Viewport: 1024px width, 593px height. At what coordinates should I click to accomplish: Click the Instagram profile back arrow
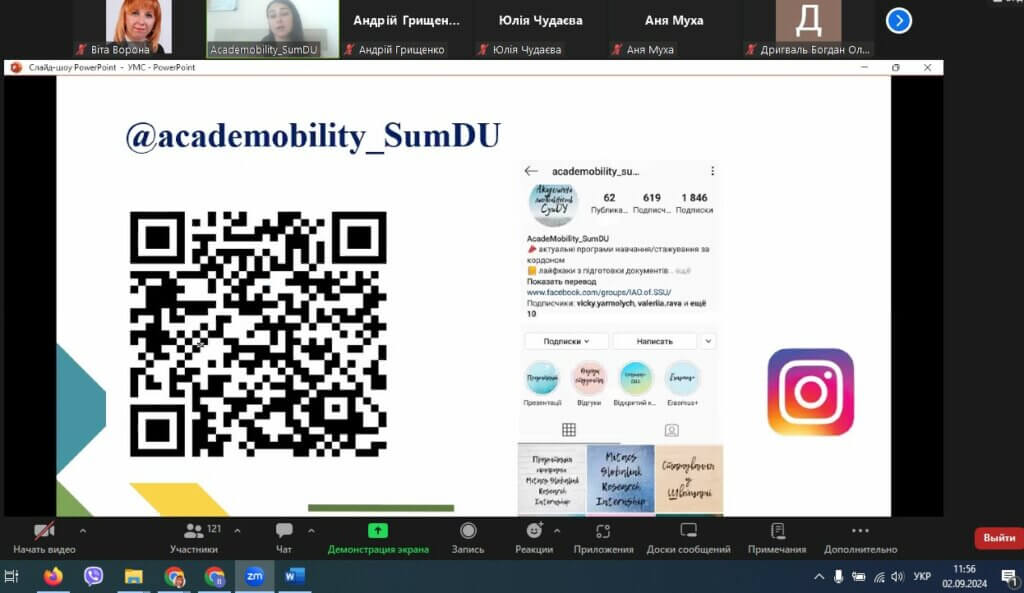click(x=531, y=171)
